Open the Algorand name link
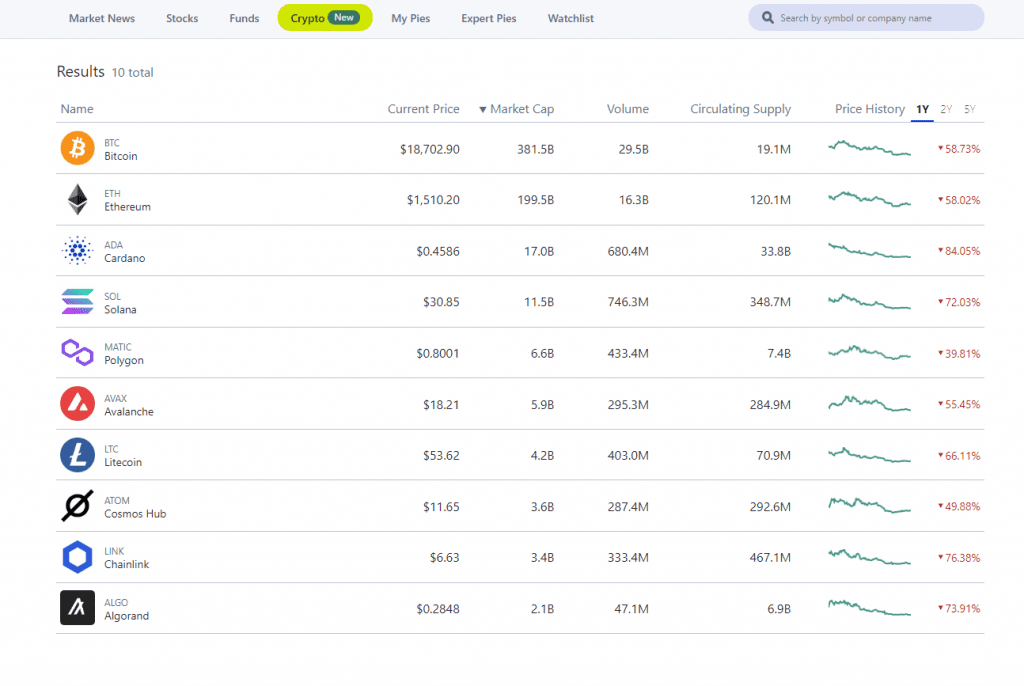Image resolution: width=1024 pixels, height=686 pixels. point(127,616)
